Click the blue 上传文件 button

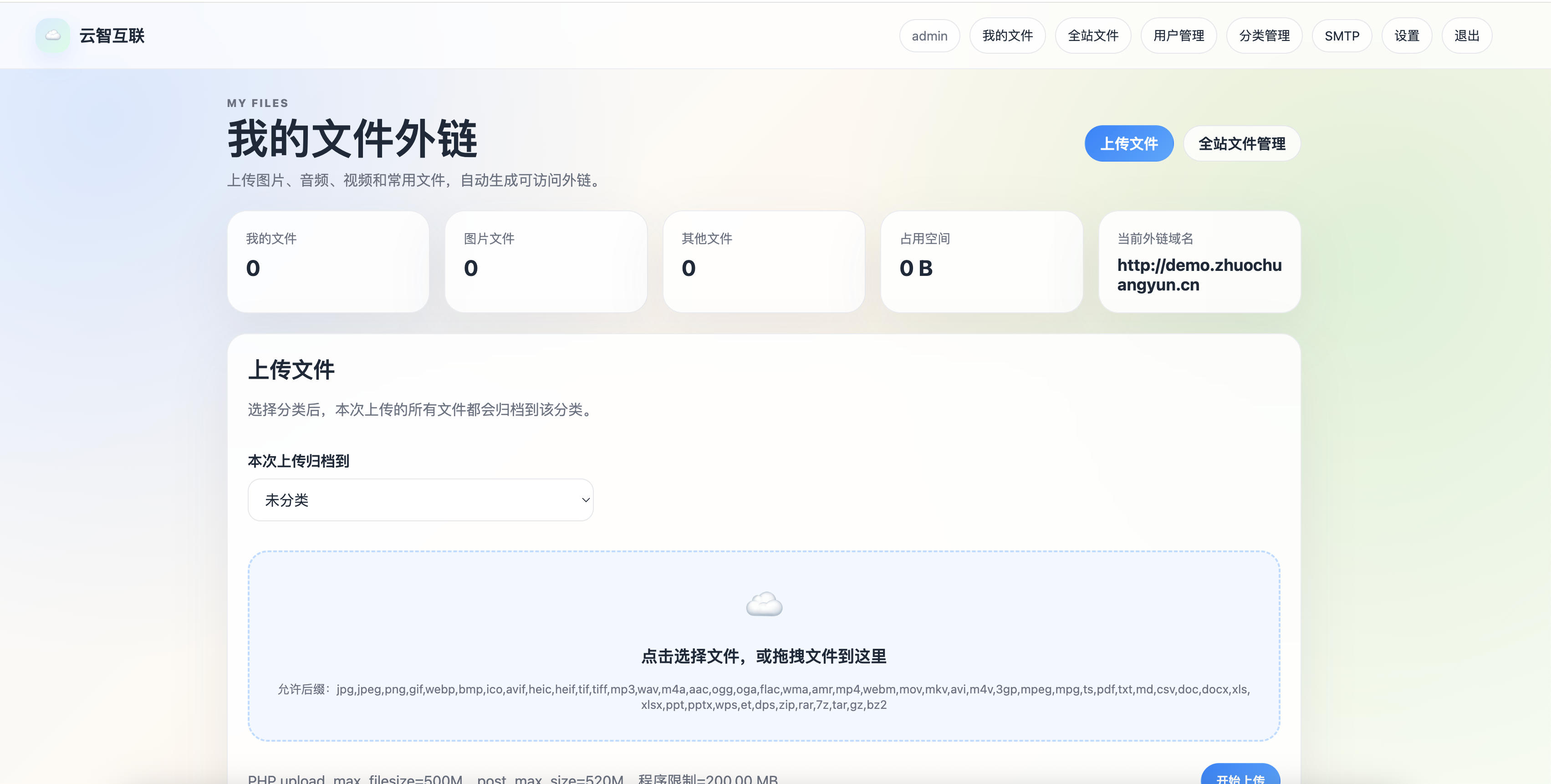[1129, 143]
